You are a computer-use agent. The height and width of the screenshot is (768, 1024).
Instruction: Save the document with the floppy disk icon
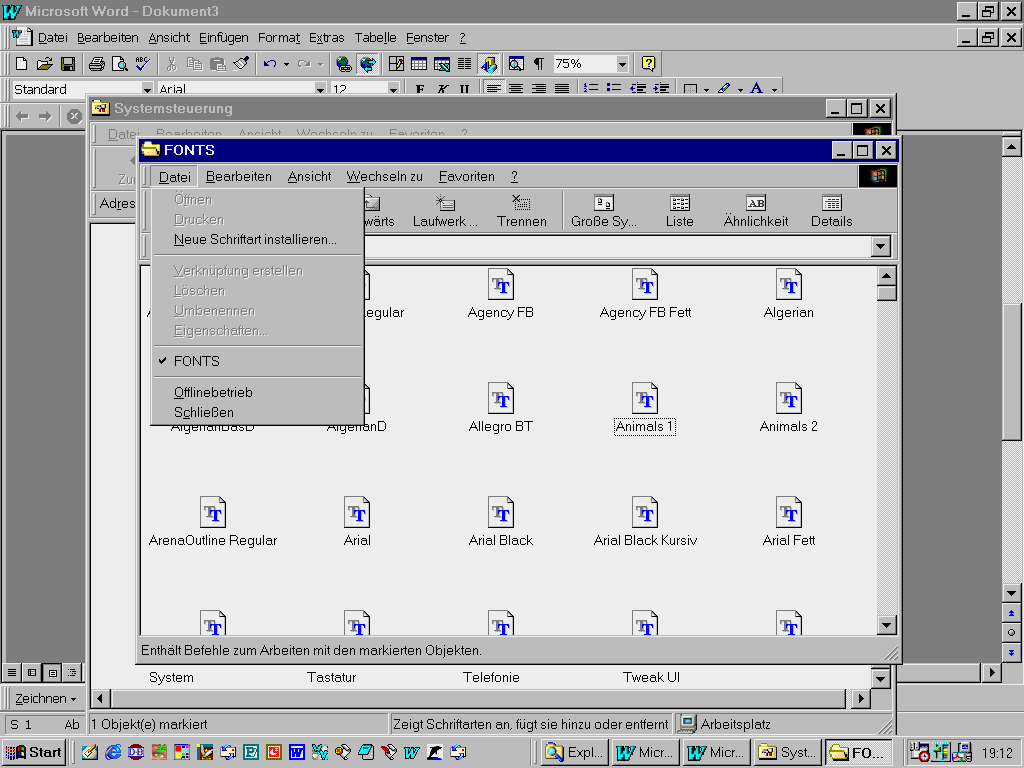(67, 64)
